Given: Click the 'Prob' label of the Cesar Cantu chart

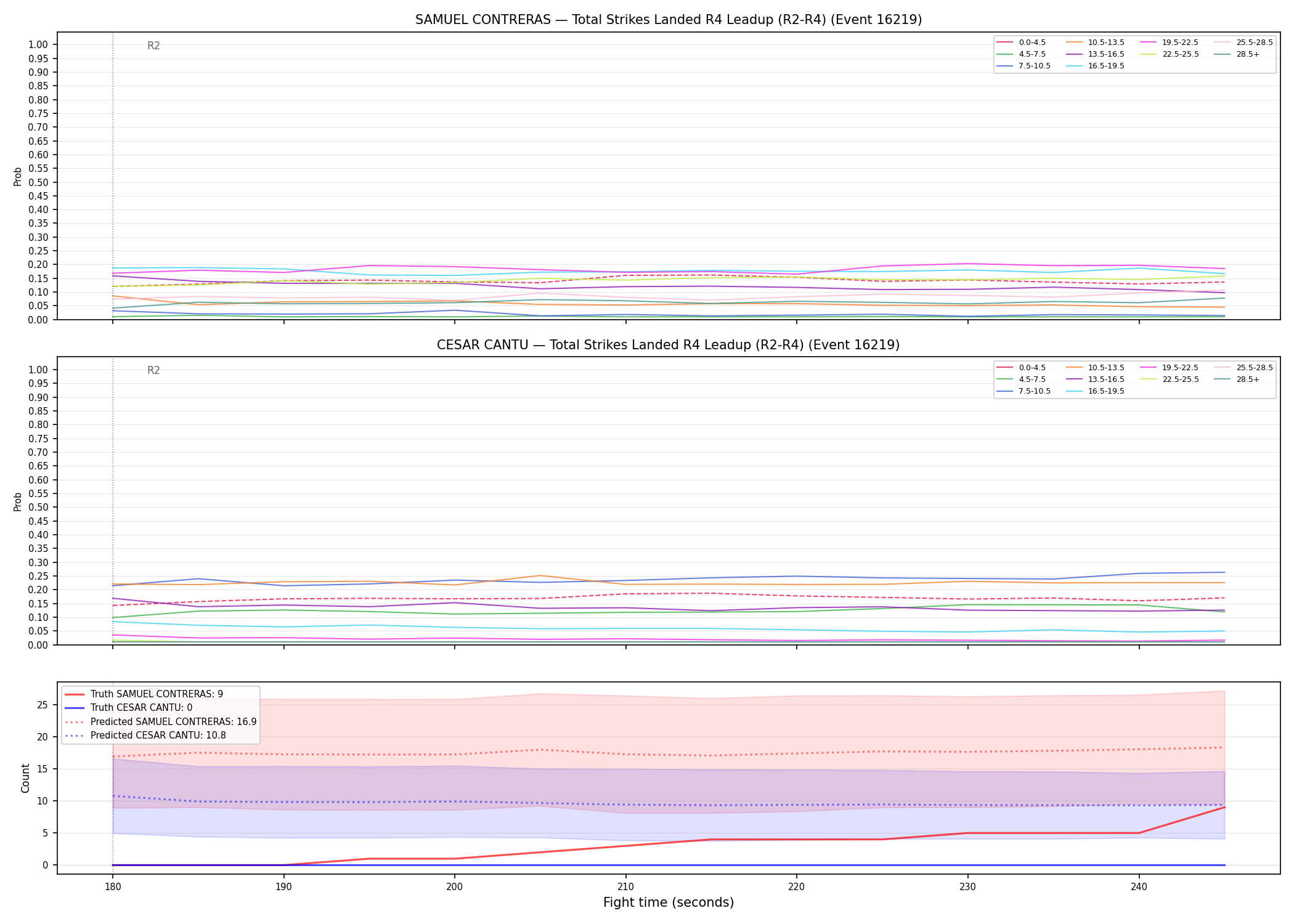Looking at the screenshot, I should pos(18,501).
